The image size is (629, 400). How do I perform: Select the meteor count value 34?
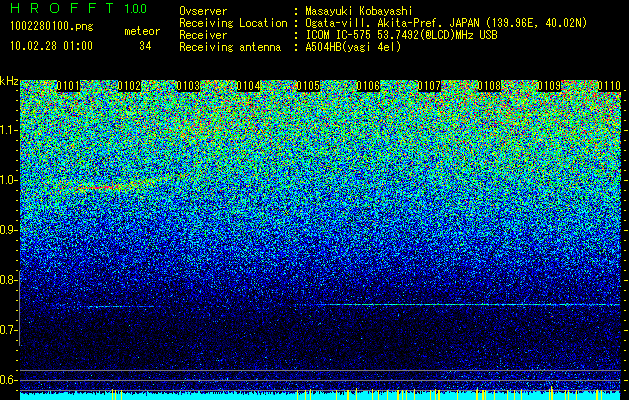(145, 46)
